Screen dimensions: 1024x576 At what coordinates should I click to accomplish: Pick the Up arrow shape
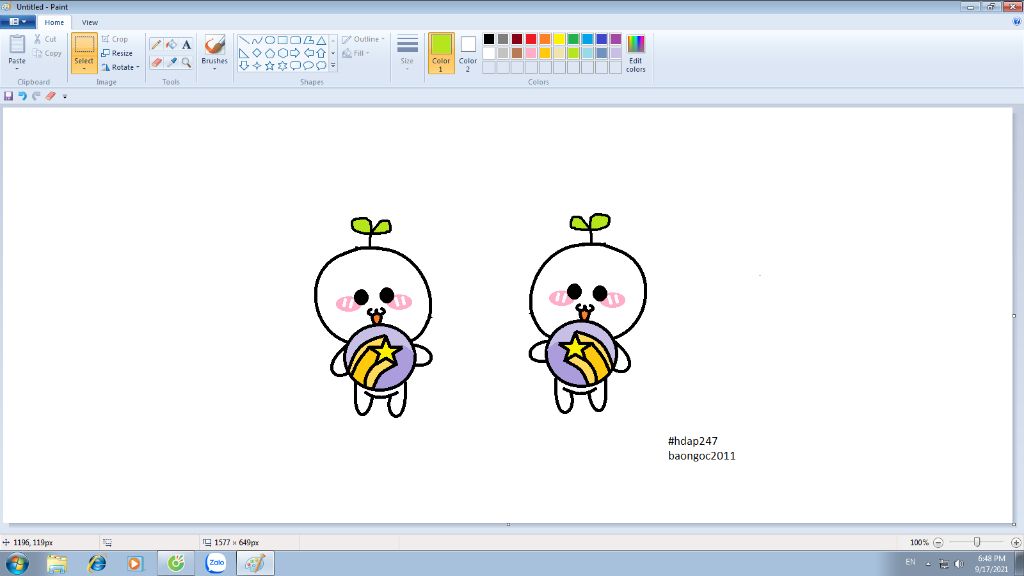(x=321, y=53)
